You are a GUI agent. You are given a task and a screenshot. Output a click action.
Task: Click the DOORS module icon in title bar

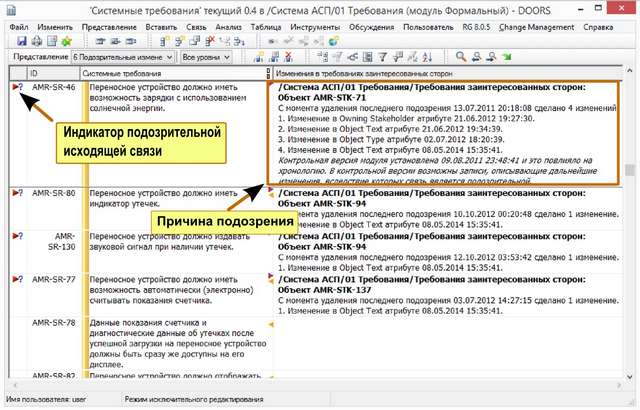point(11,10)
